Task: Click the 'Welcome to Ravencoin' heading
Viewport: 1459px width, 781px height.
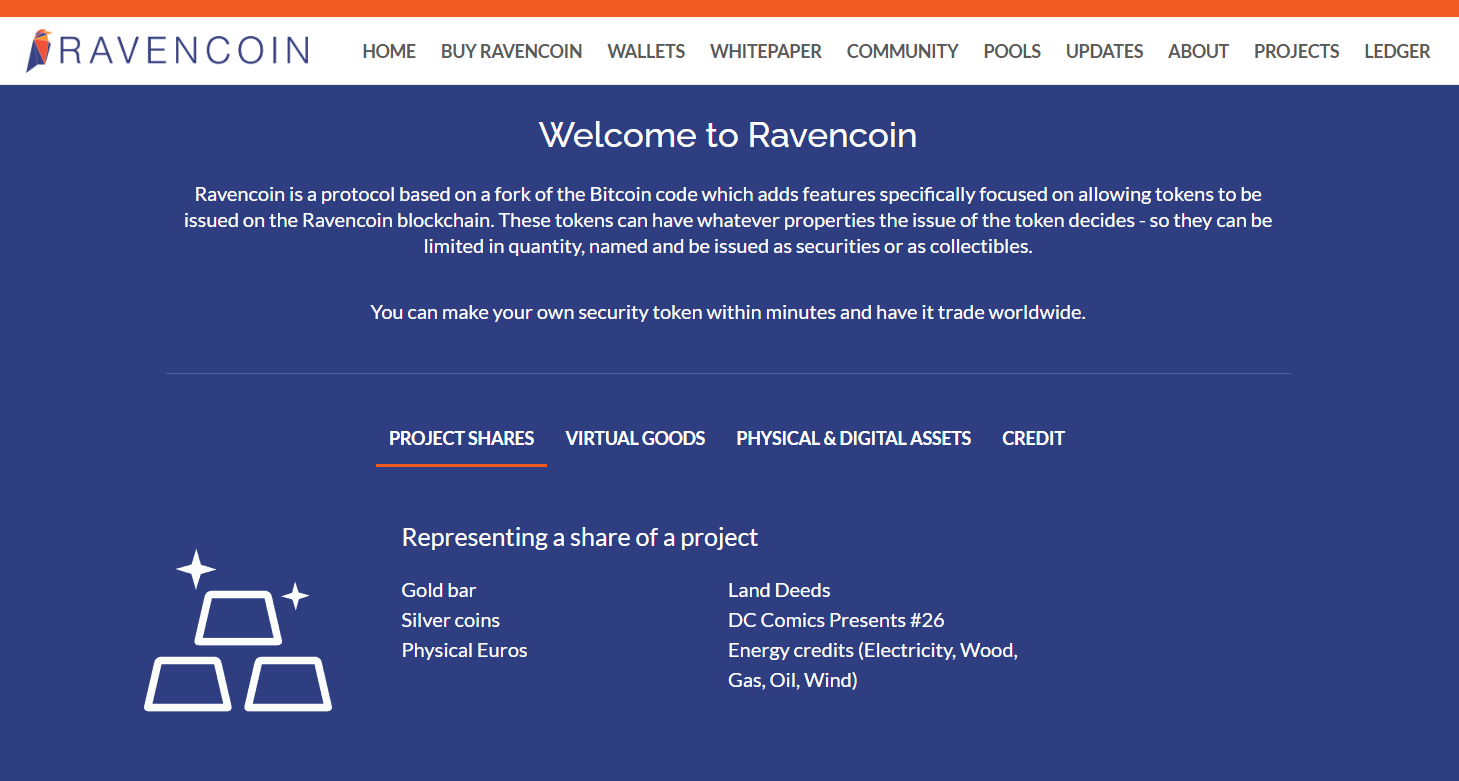Action: pyautogui.click(x=728, y=134)
